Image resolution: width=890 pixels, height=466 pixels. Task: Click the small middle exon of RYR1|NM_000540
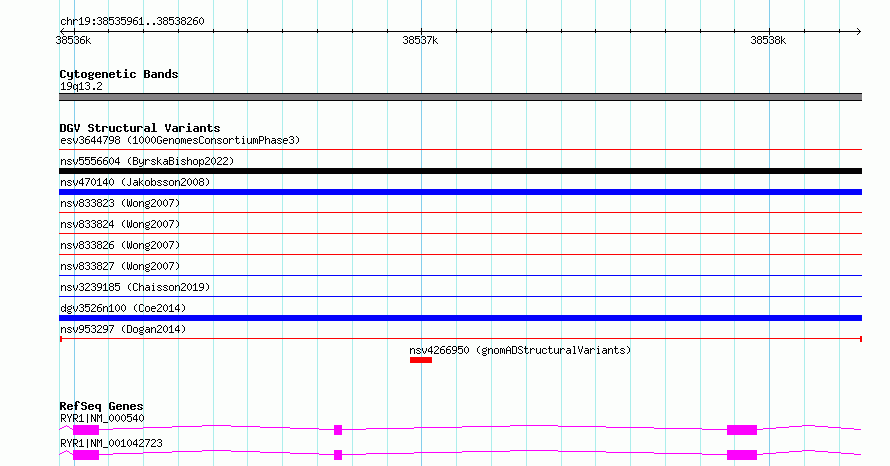click(x=338, y=430)
